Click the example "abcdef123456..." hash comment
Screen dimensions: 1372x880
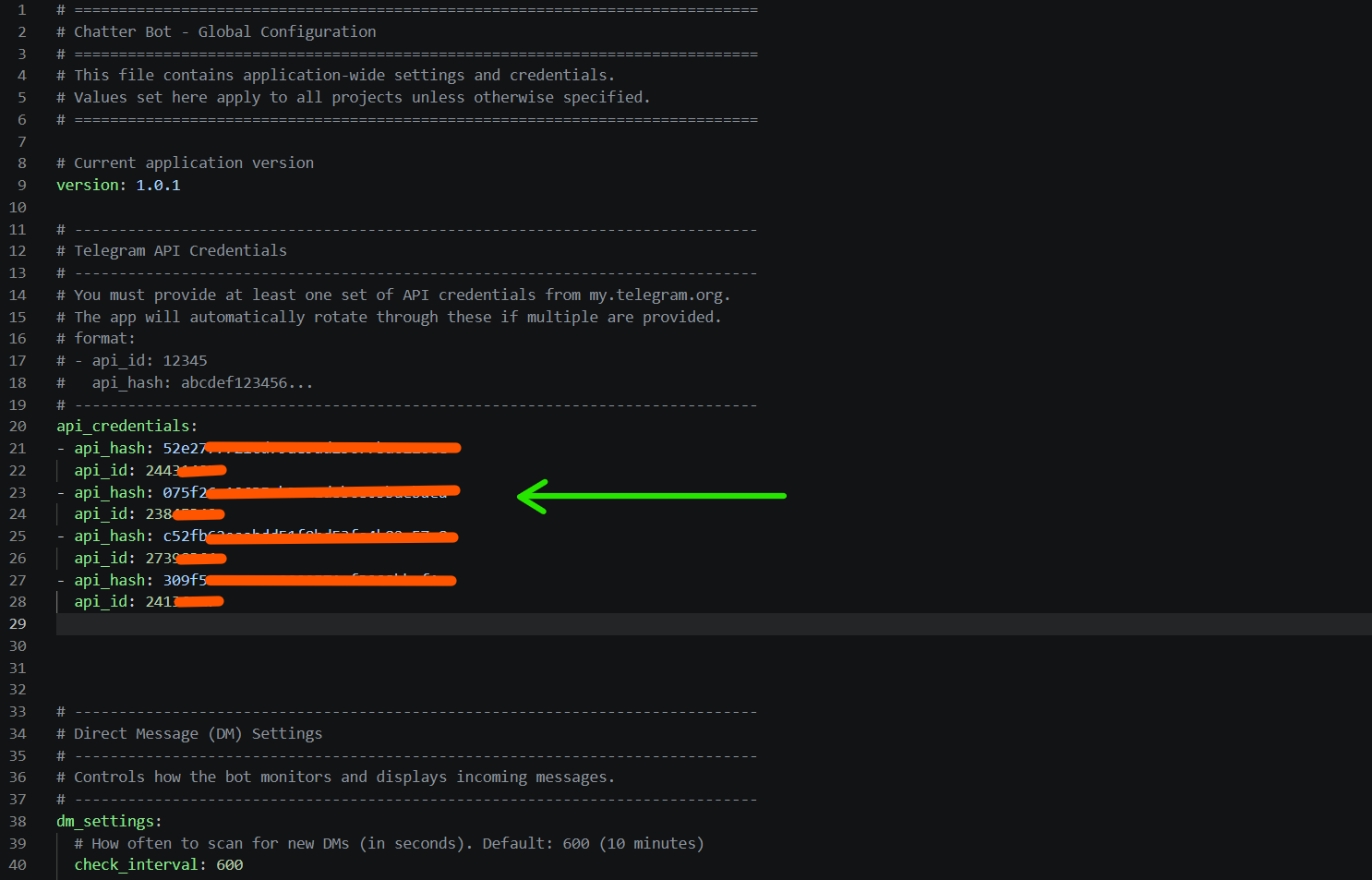pos(247,383)
